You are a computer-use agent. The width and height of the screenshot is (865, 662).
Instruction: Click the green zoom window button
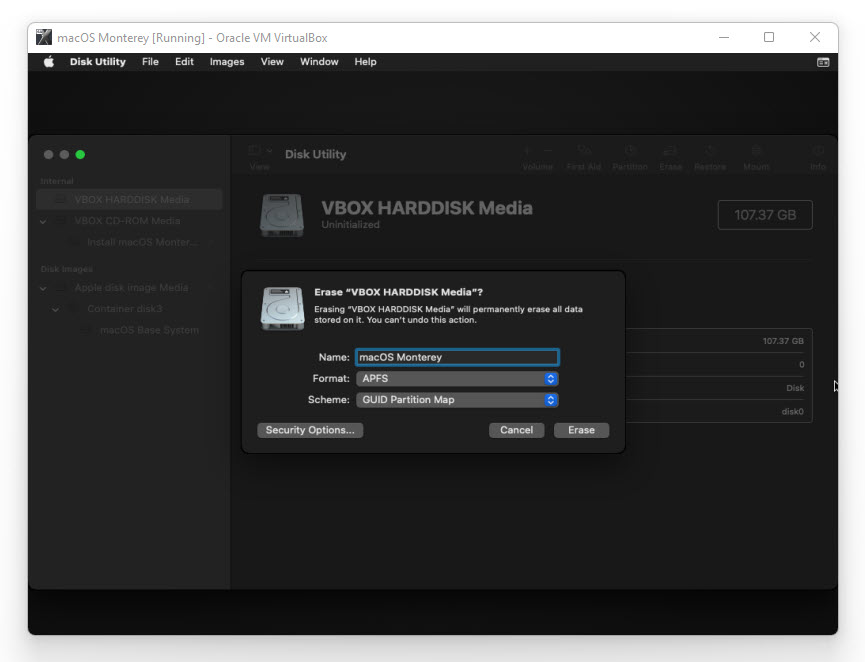(80, 154)
